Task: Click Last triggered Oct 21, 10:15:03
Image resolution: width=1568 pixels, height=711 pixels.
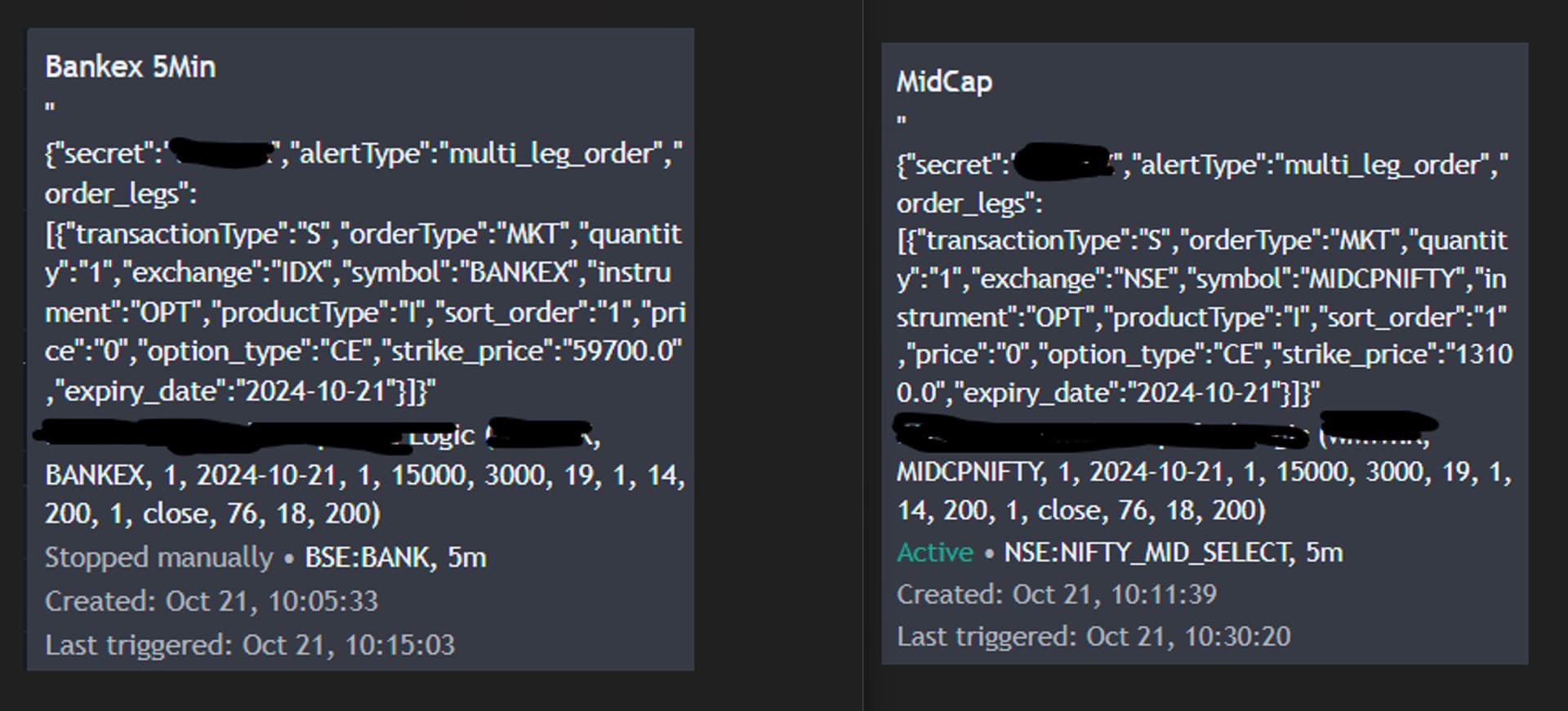Action: click(250, 645)
